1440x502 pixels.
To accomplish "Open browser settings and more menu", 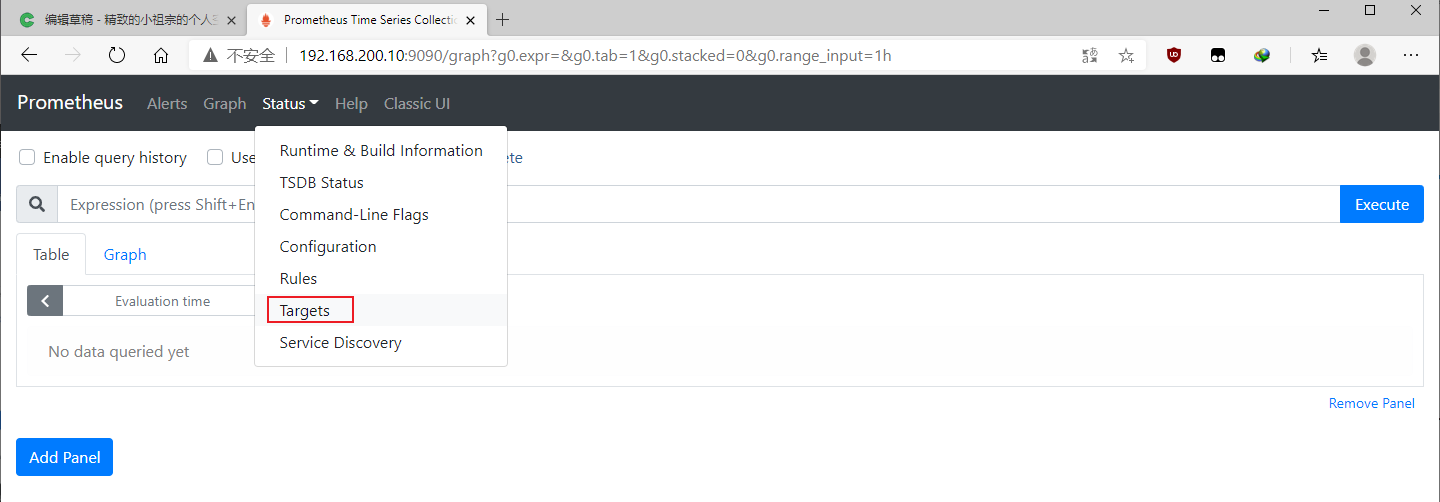I will (x=1411, y=56).
